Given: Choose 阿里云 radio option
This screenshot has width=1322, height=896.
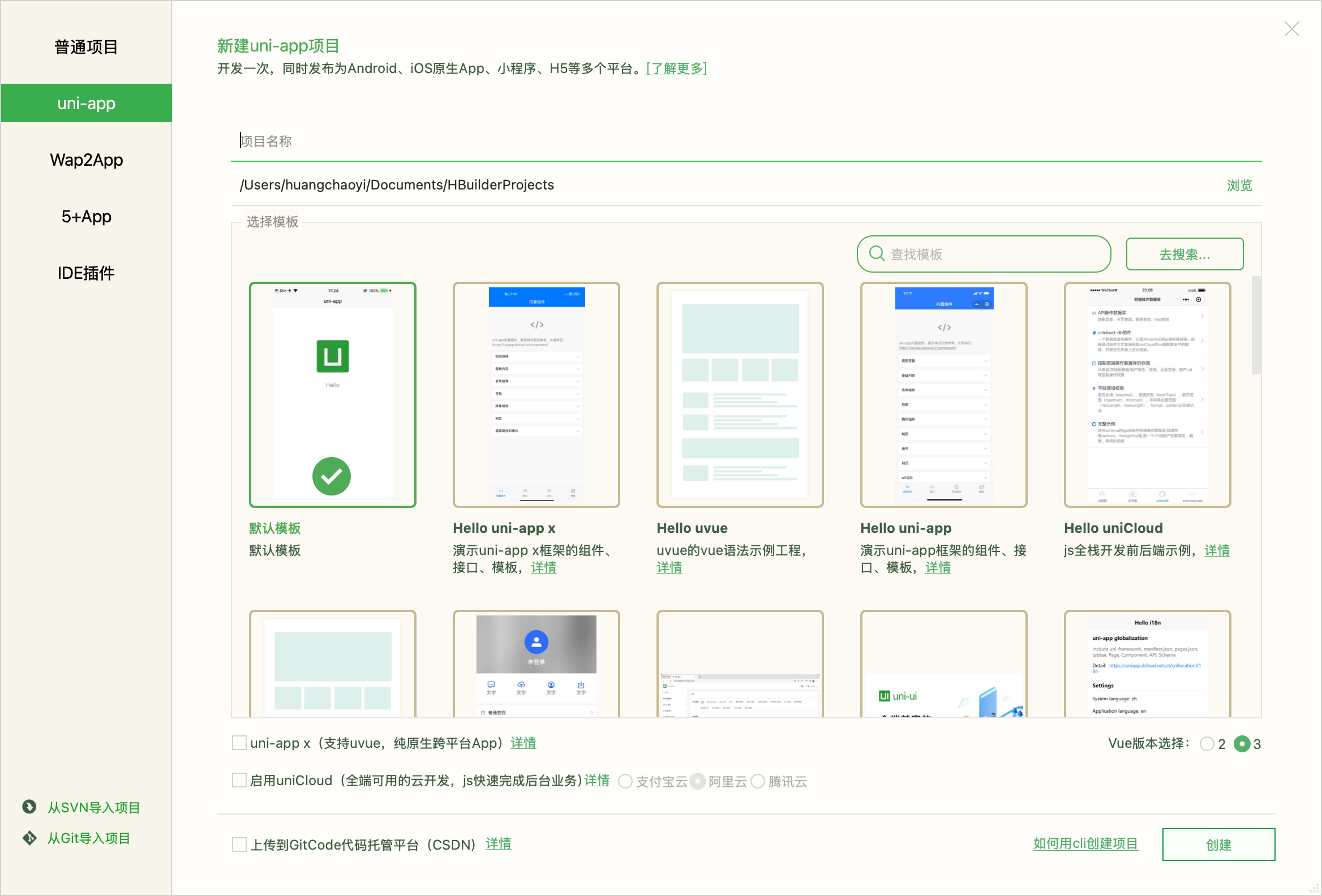Looking at the screenshot, I should coord(698,781).
